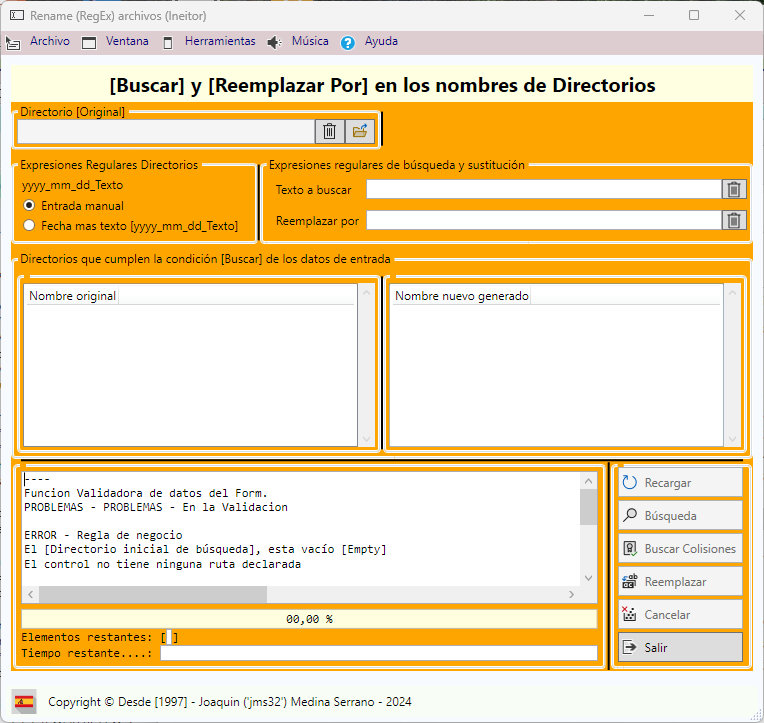Click the log horizontal scrollbar thumb
The width and height of the screenshot is (764, 723).
(153, 594)
